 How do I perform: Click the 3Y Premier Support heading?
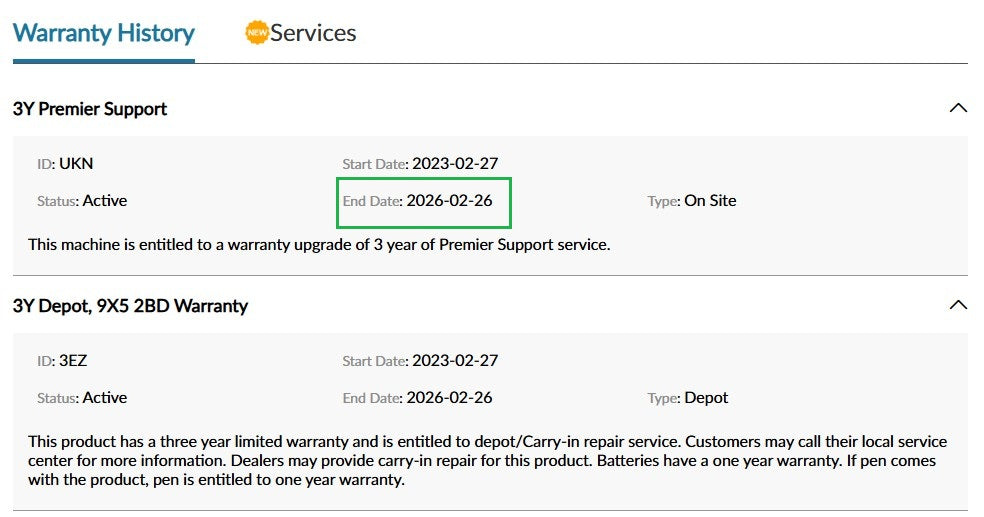pos(90,109)
